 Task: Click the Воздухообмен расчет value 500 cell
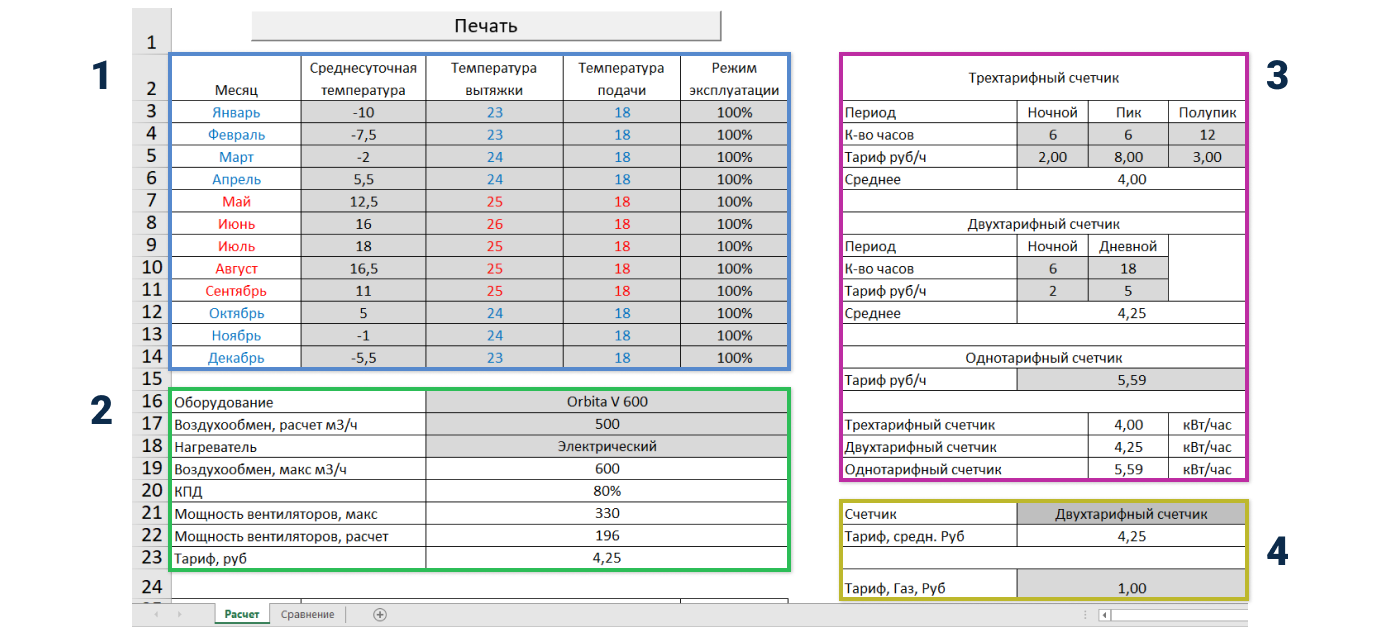click(607, 424)
